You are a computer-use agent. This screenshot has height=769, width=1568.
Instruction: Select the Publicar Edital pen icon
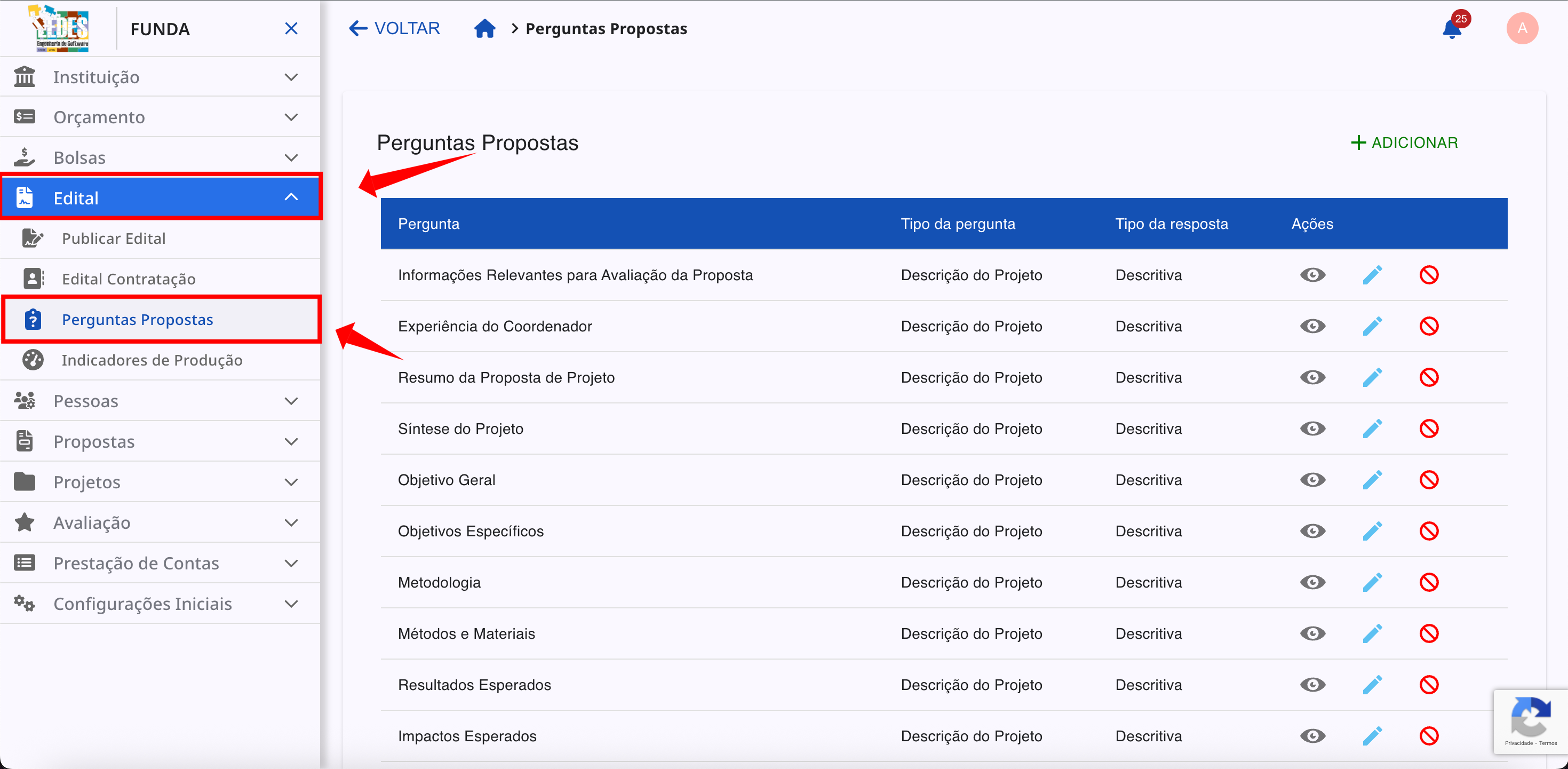coord(32,239)
